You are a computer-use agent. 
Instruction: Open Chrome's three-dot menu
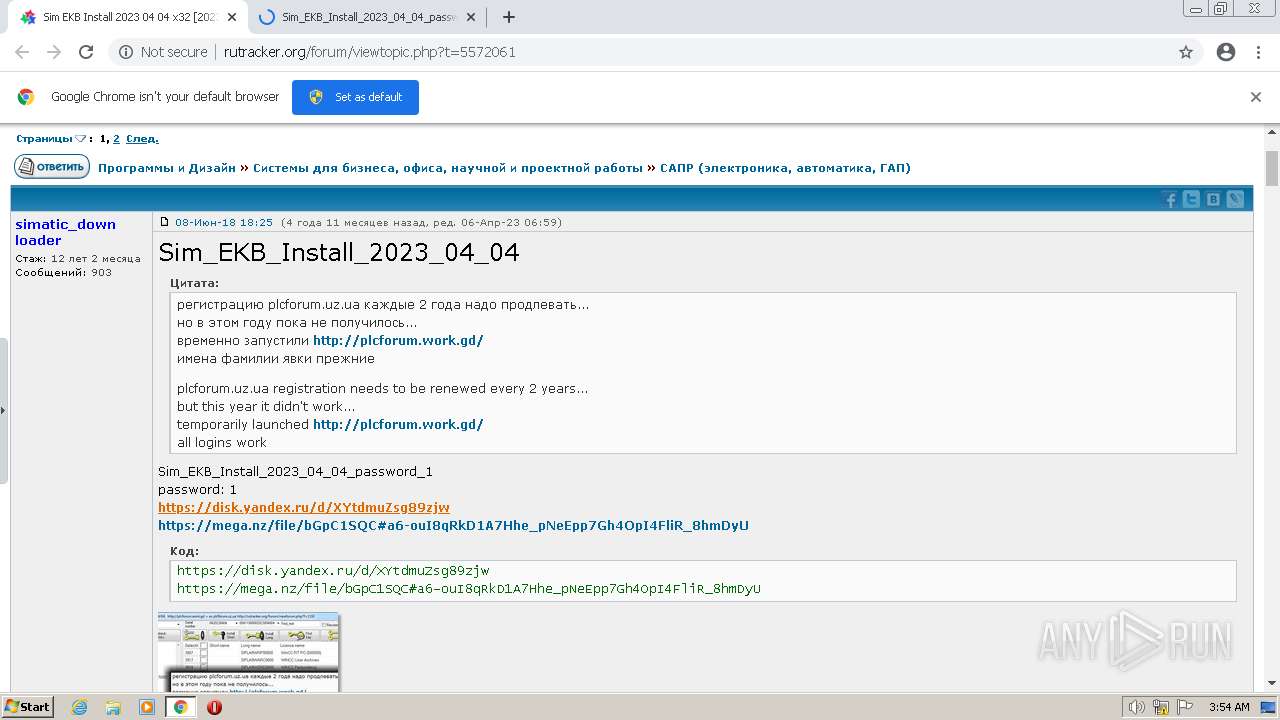[x=1258, y=52]
